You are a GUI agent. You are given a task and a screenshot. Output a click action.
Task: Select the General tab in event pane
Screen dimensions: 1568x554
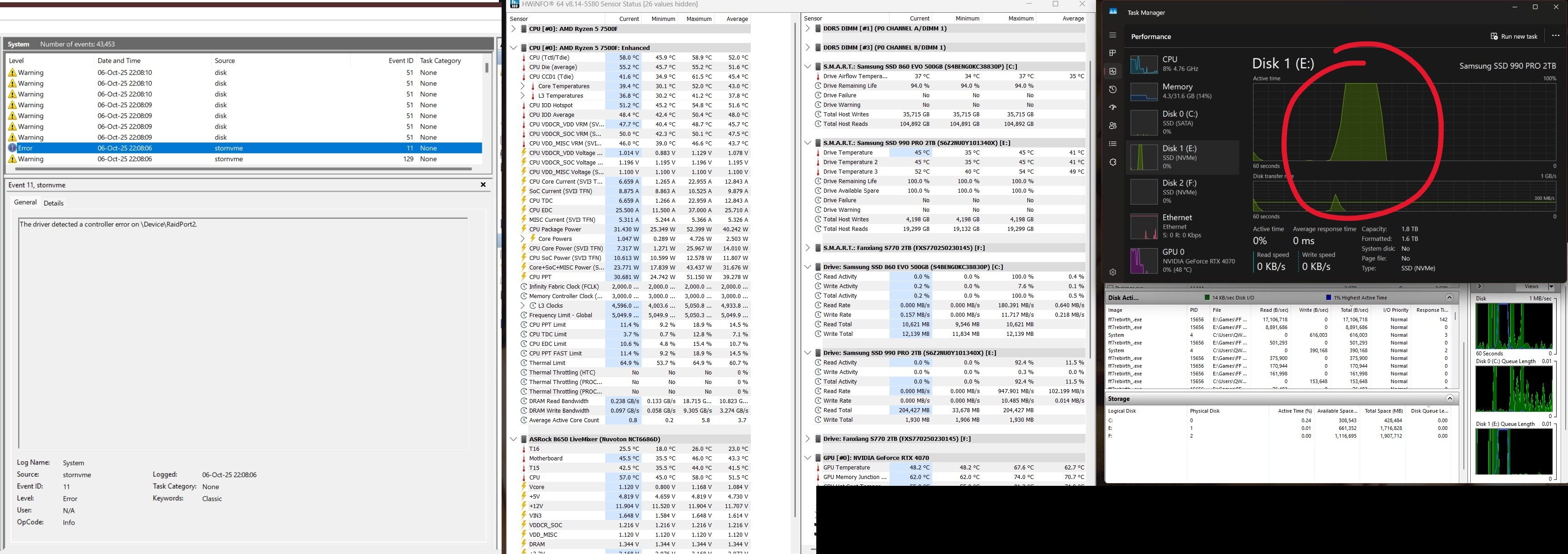25,203
